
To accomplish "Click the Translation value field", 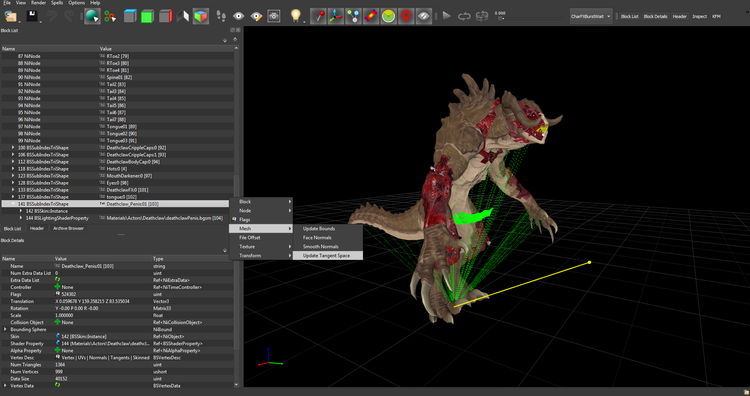I will (103, 301).
